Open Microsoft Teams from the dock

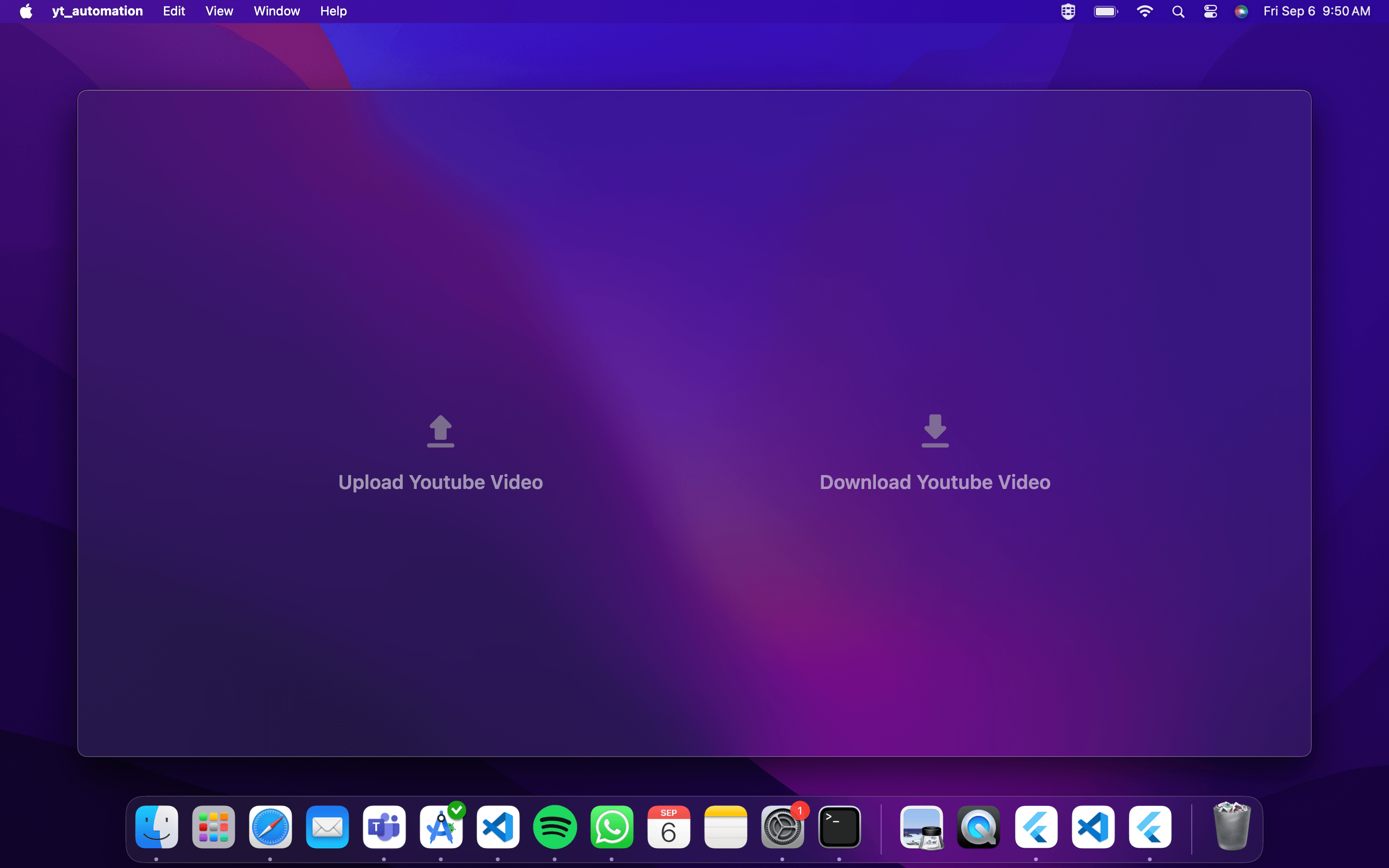[x=384, y=827]
